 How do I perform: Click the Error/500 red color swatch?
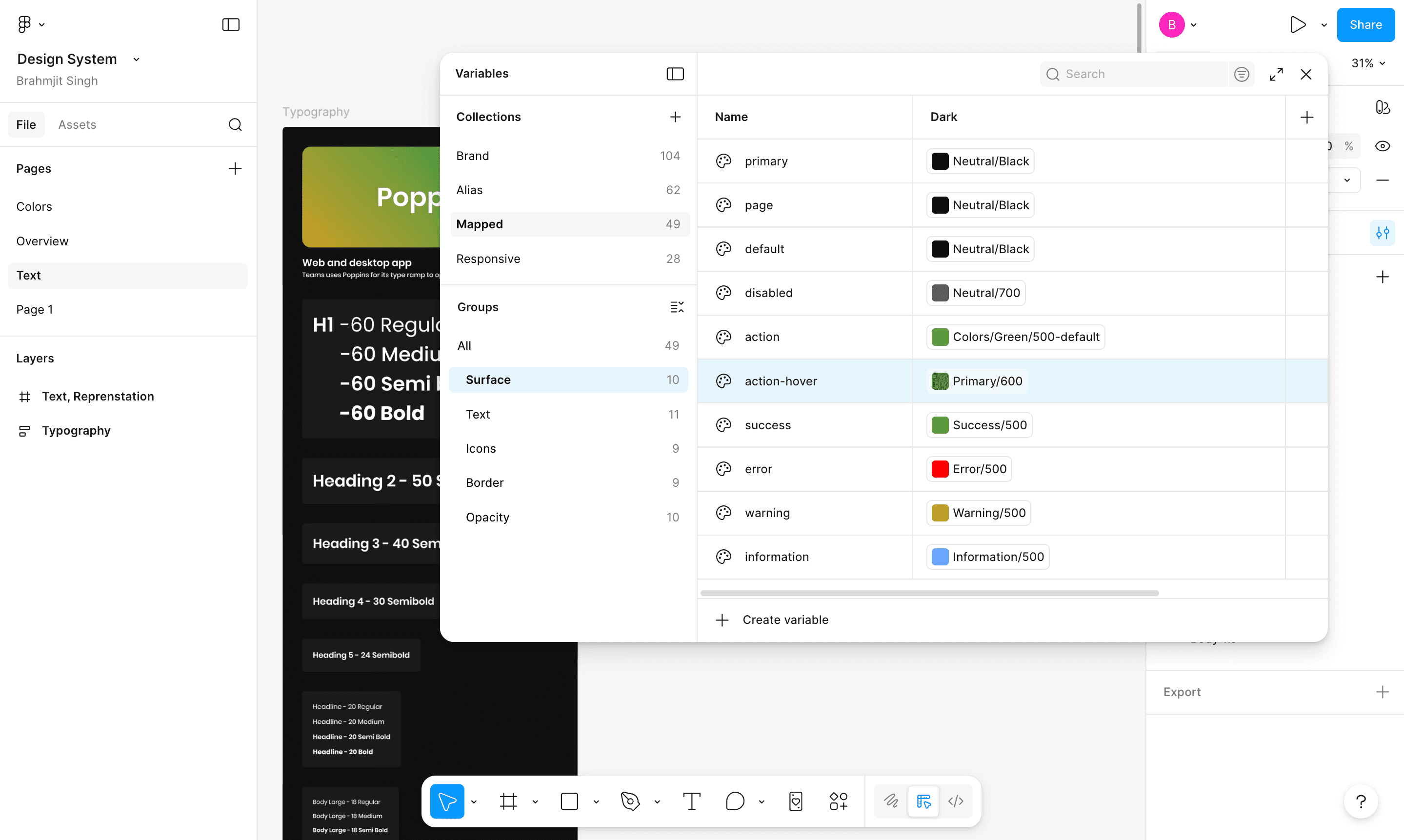coord(940,469)
